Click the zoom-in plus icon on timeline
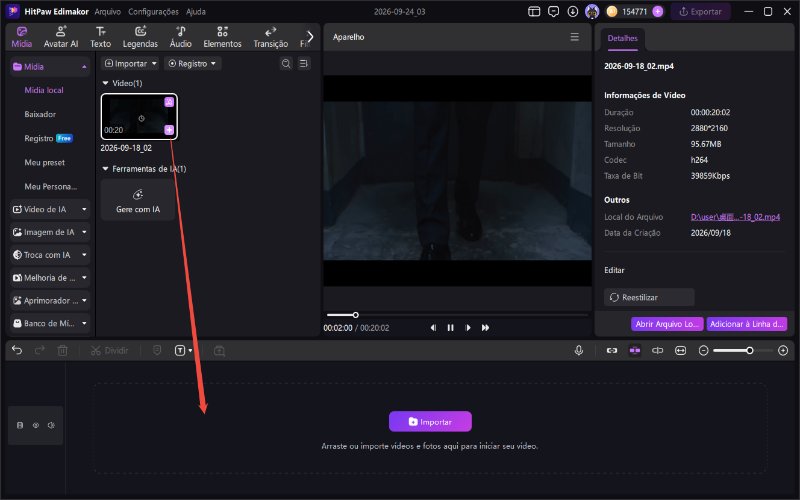 (x=783, y=351)
